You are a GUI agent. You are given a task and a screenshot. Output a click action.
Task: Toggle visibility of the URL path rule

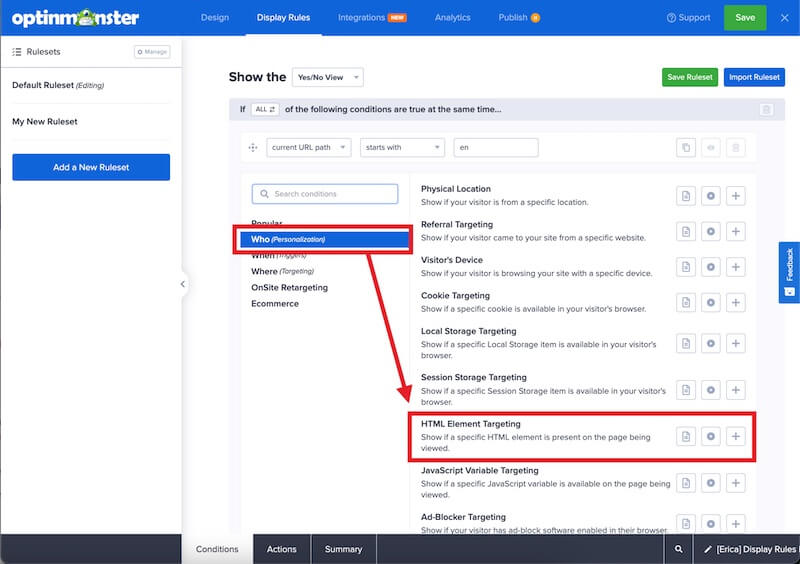(x=711, y=148)
